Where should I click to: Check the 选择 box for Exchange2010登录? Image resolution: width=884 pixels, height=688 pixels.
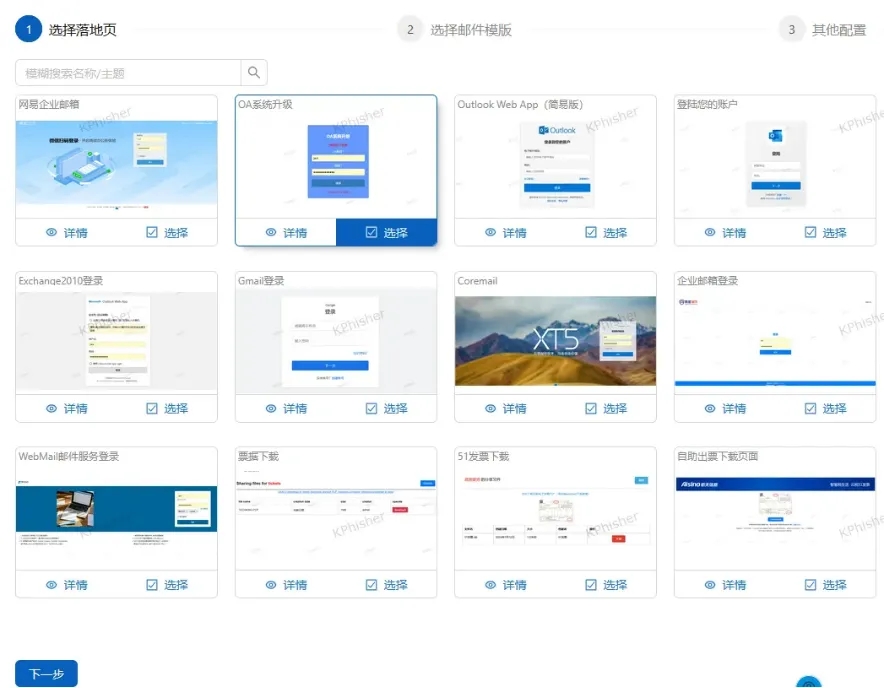tap(152, 409)
